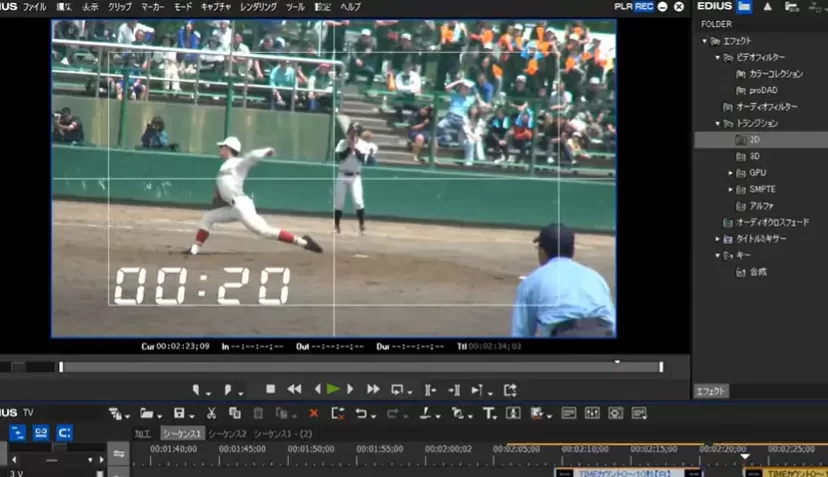Click the Stop playback button
This screenshot has height=477, width=828.
click(x=270, y=389)
